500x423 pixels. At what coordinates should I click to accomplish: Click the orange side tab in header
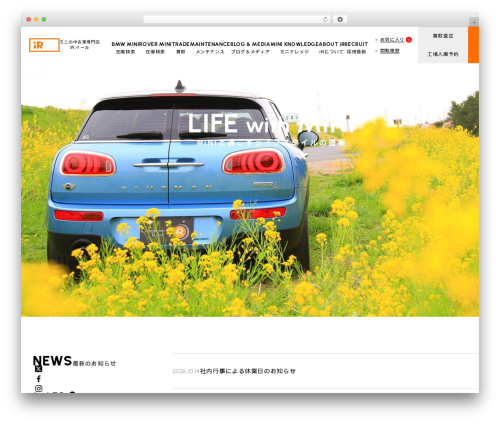pos(473,45)
